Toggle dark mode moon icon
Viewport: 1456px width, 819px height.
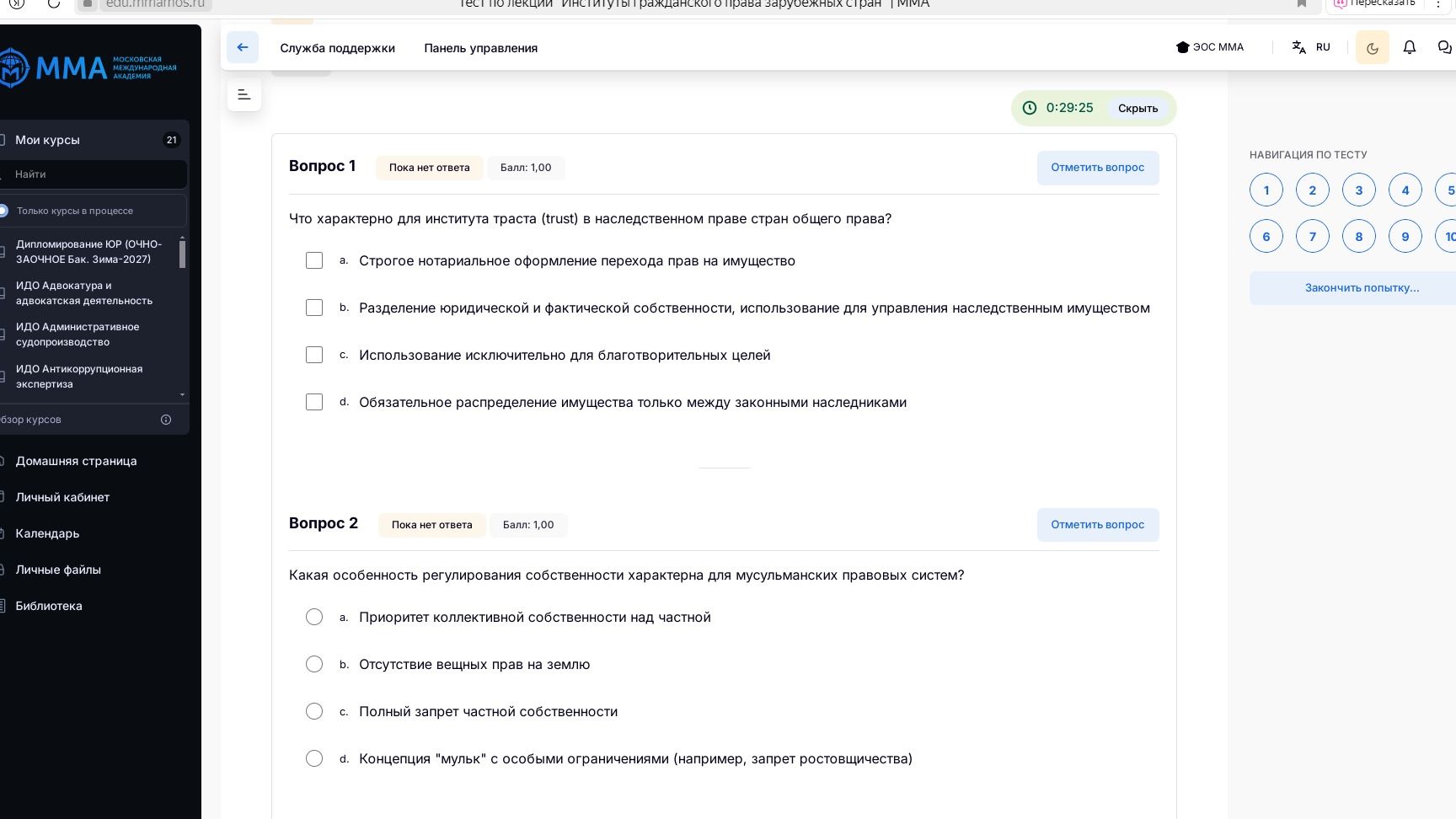coord(1373,48)
